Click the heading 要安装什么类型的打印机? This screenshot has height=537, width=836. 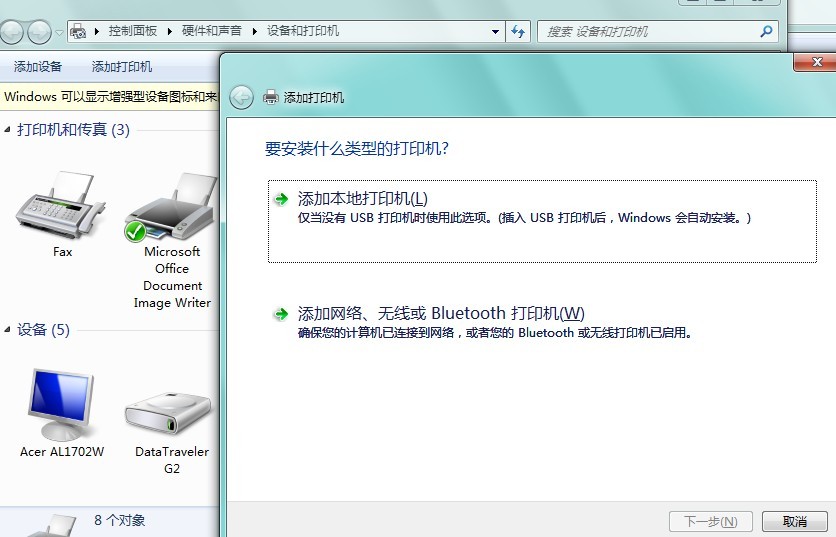click(x=357, y=148)
